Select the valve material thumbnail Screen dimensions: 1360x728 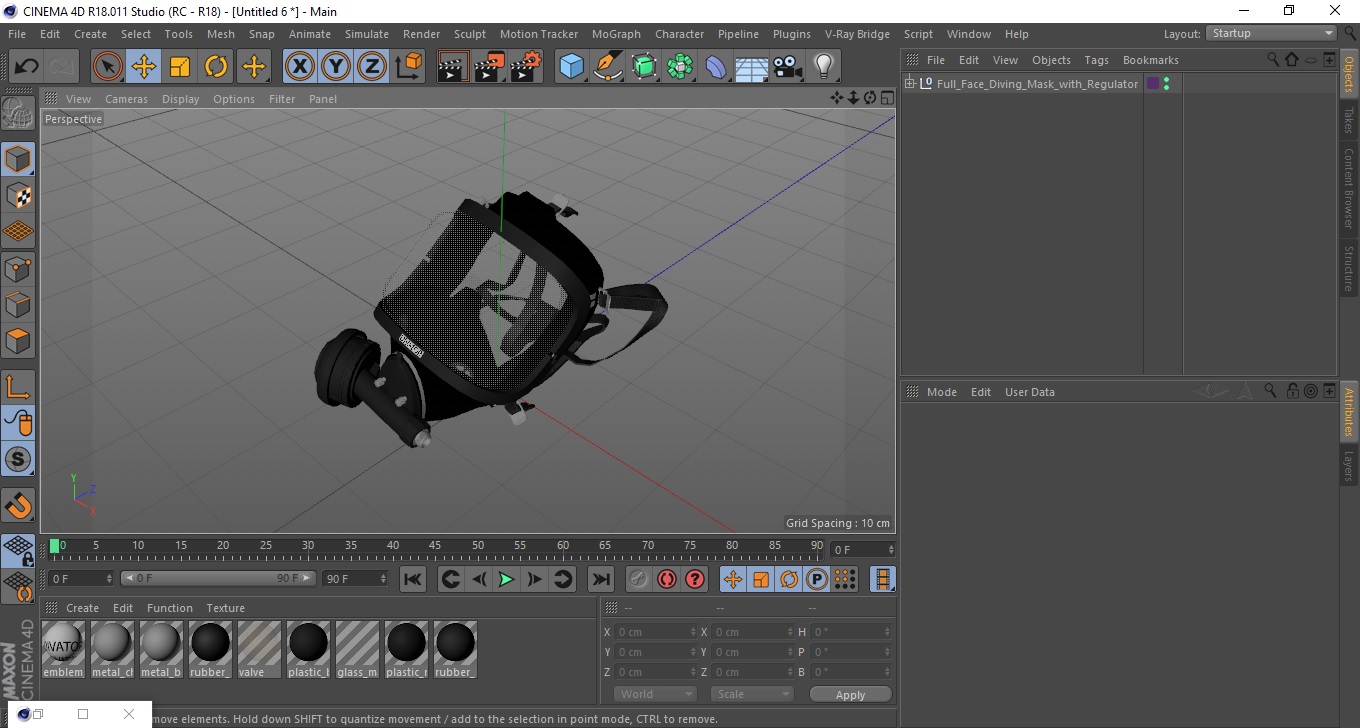coord(259,649)
